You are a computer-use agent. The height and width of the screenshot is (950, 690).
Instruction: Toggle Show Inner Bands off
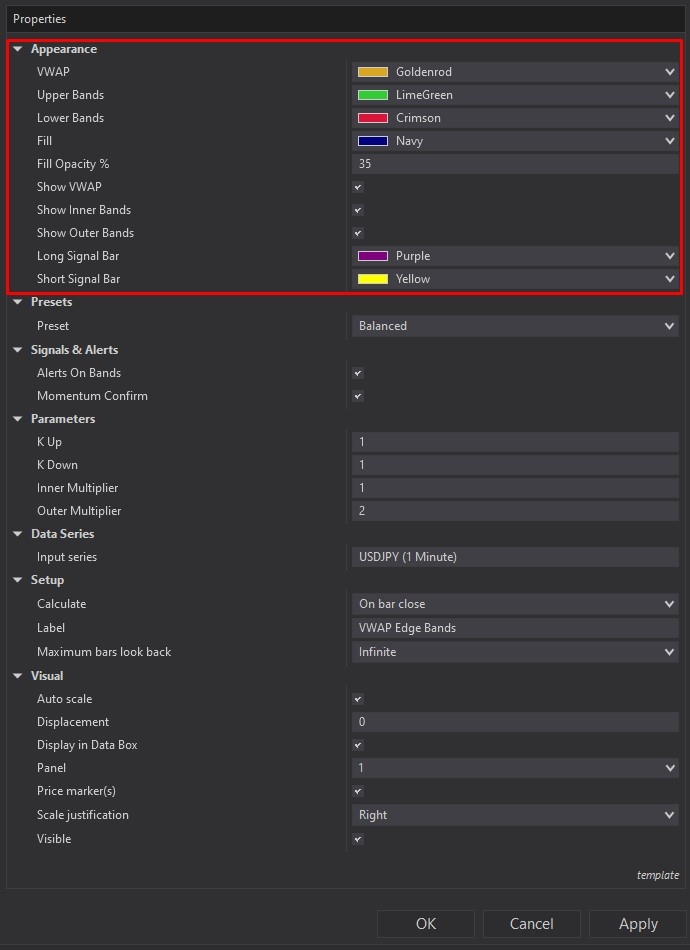coord(357,209)
